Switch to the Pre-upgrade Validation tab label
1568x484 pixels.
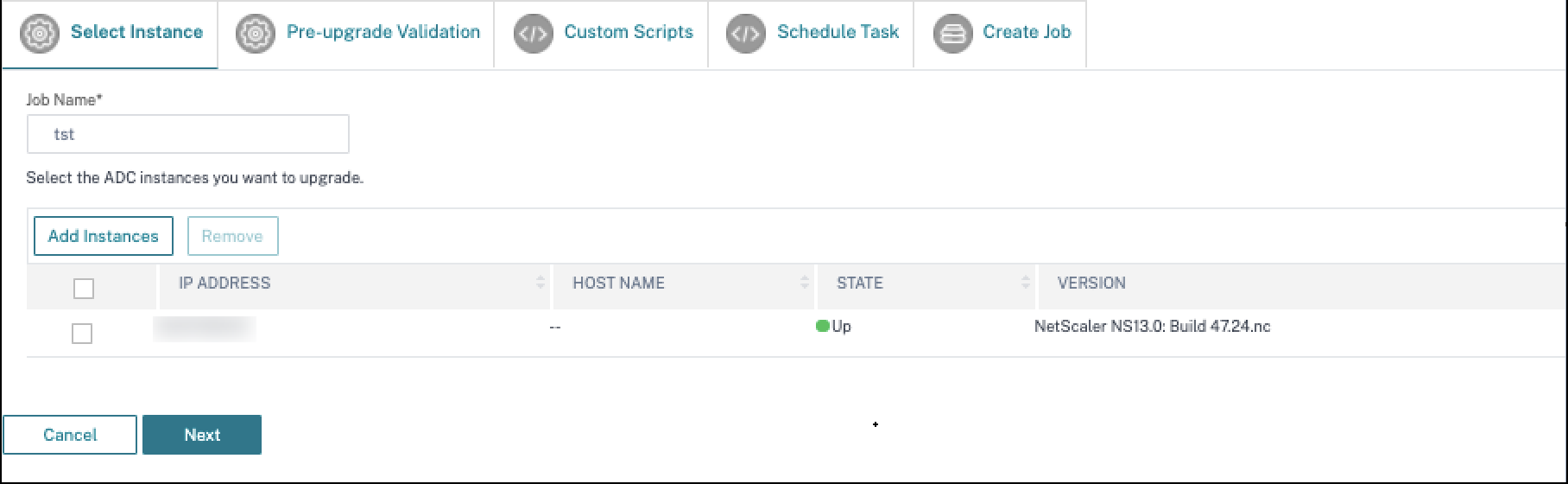tap(383, 32)
